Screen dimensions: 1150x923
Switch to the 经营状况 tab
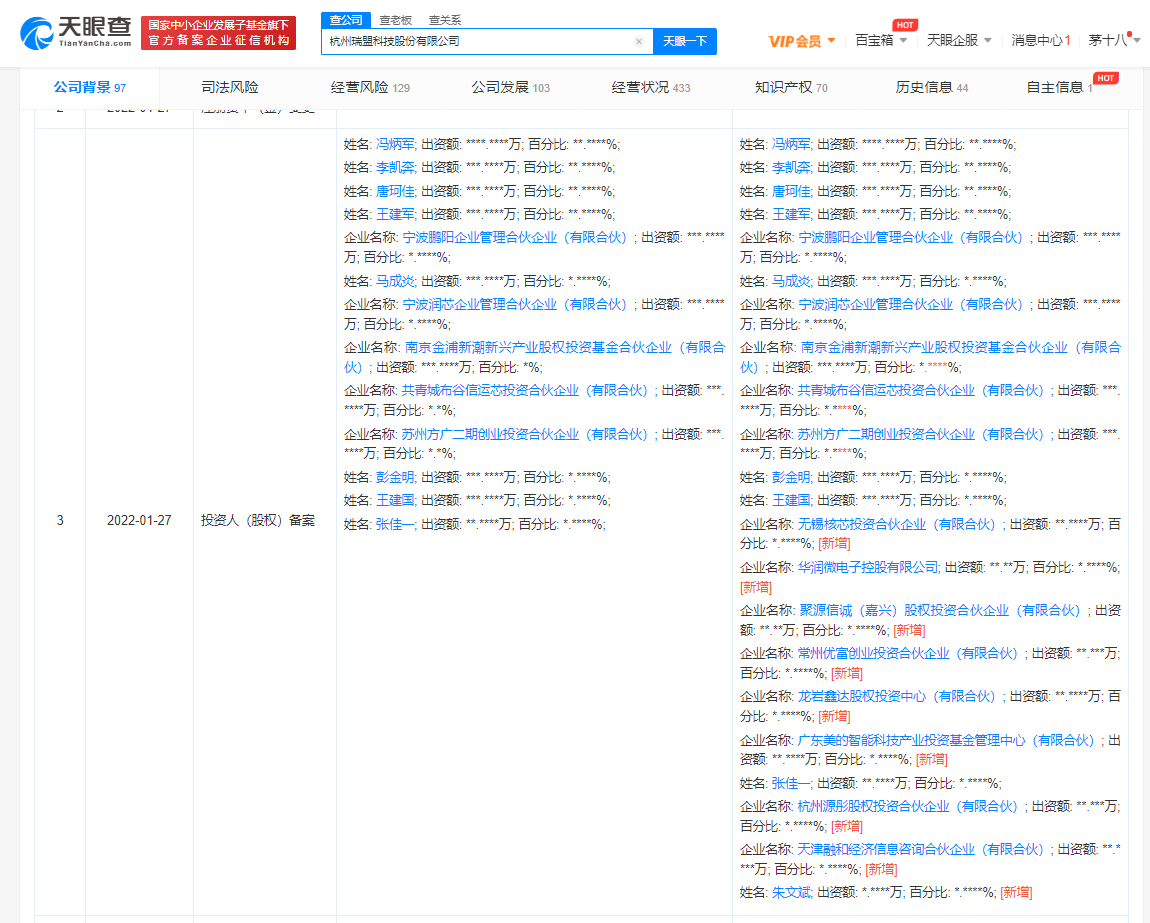(x=651, y=87)
